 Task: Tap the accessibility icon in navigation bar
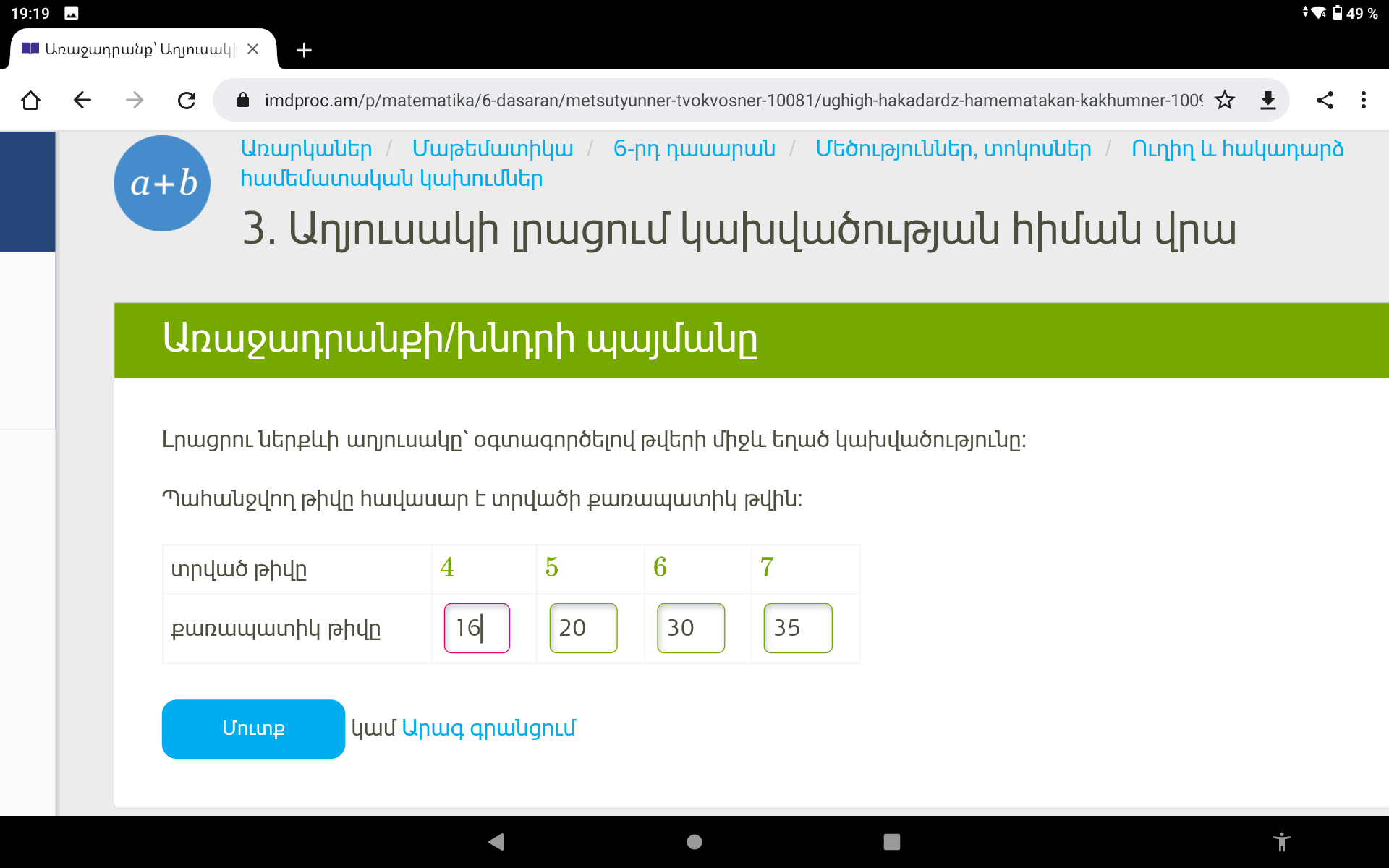1281,841
